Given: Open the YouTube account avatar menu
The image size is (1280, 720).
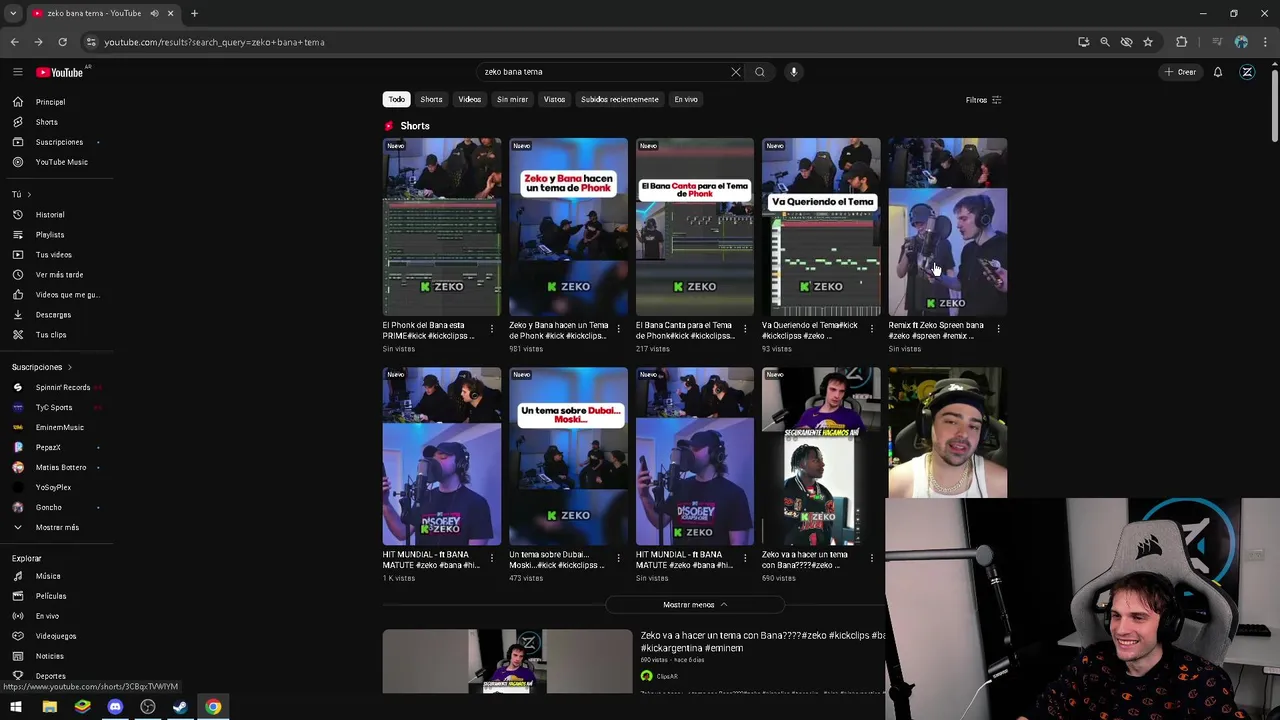Looking at the screenshot, I should pyautogui.click(x=1247, y=72).
